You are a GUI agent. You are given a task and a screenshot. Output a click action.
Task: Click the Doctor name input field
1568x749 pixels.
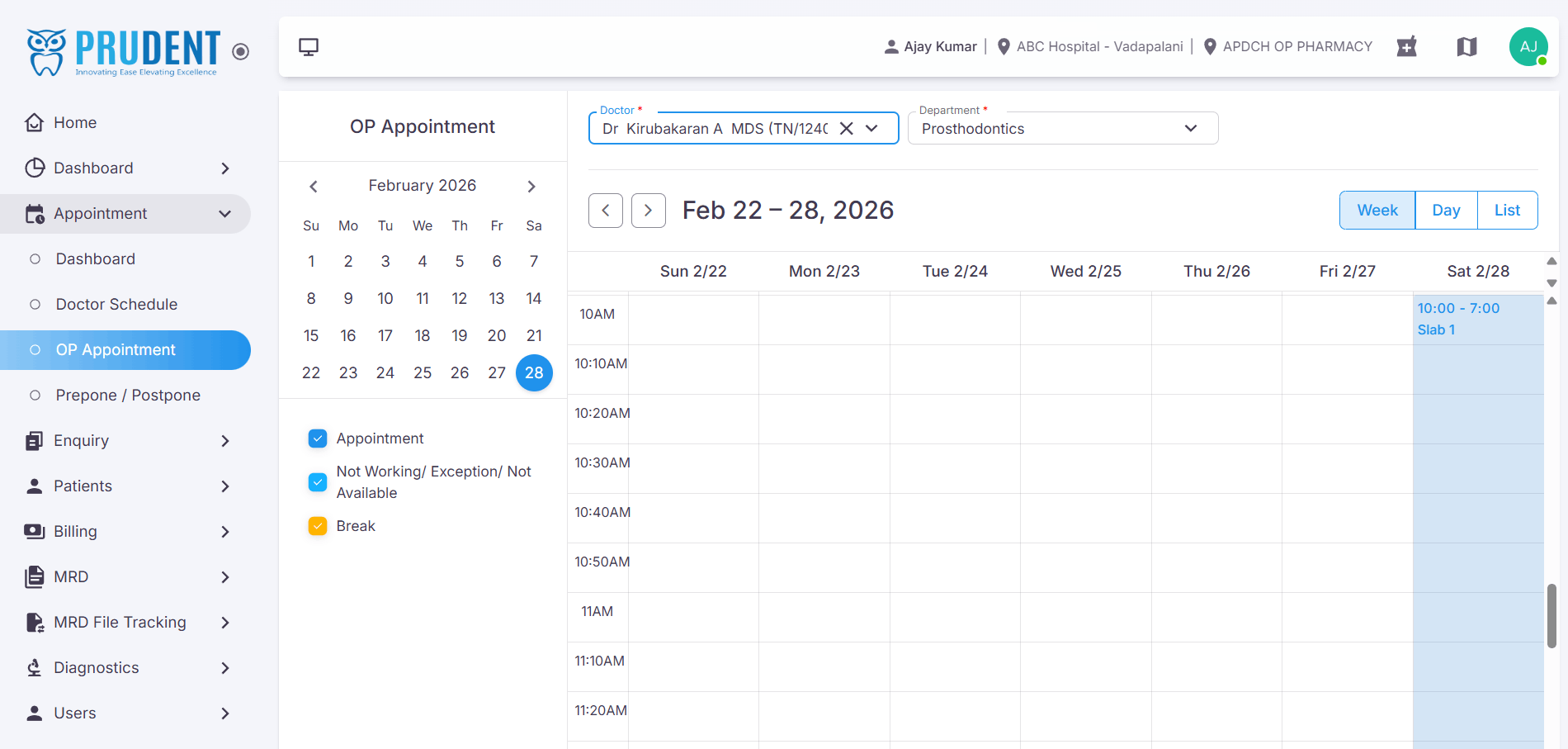coord(715,129)
